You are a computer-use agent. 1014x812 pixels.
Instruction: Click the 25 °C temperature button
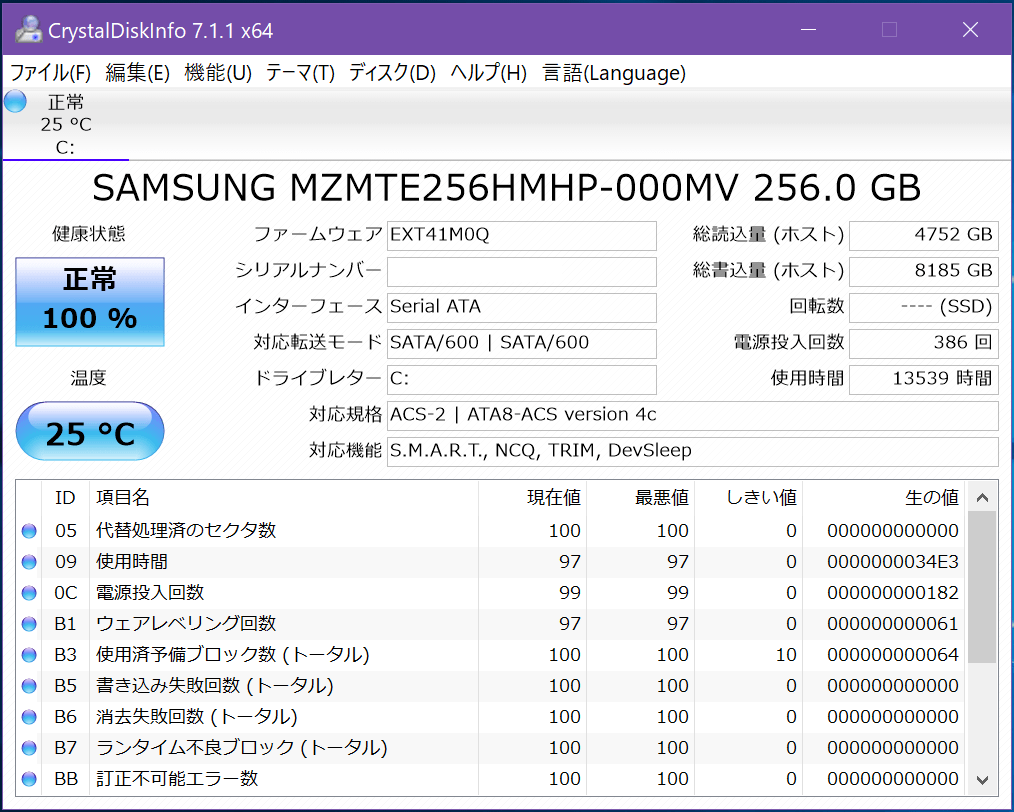click(x=90, y=431)
